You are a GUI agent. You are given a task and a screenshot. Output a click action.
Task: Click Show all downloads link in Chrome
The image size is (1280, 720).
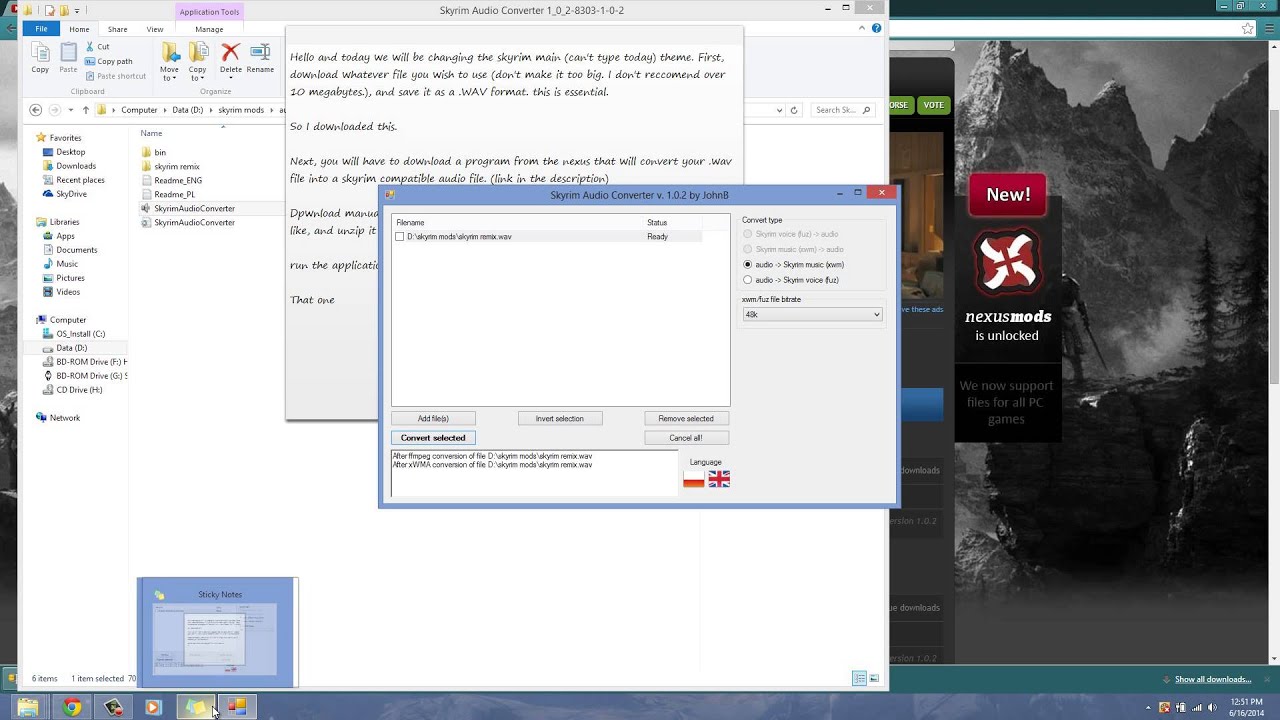point(1213,679)
